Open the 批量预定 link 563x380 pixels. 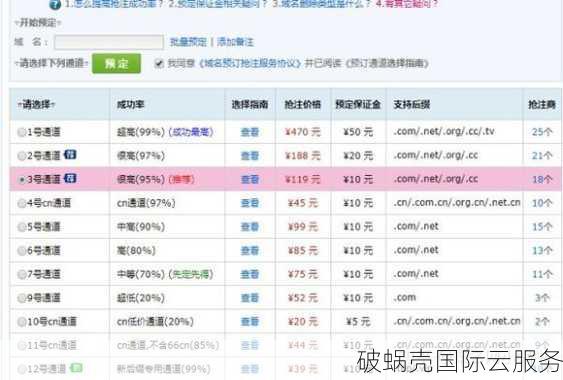tap(188, 42)
